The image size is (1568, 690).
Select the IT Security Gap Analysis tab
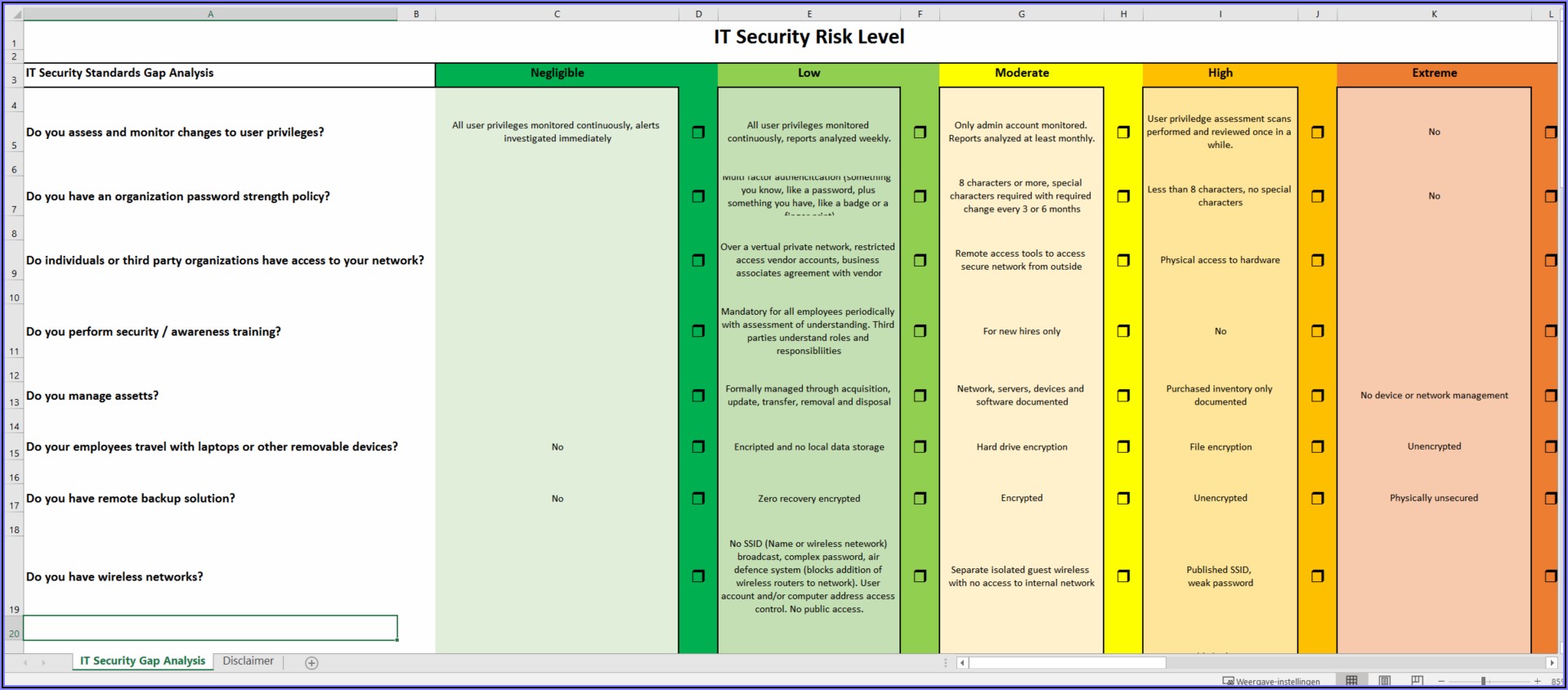(x=142, y=661)
